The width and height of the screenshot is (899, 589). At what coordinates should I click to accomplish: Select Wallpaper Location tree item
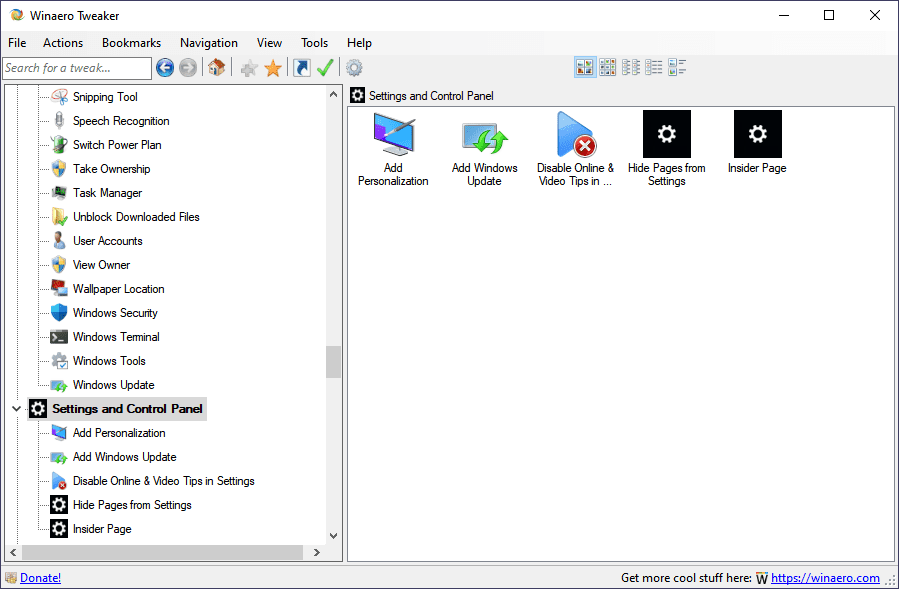118,289
